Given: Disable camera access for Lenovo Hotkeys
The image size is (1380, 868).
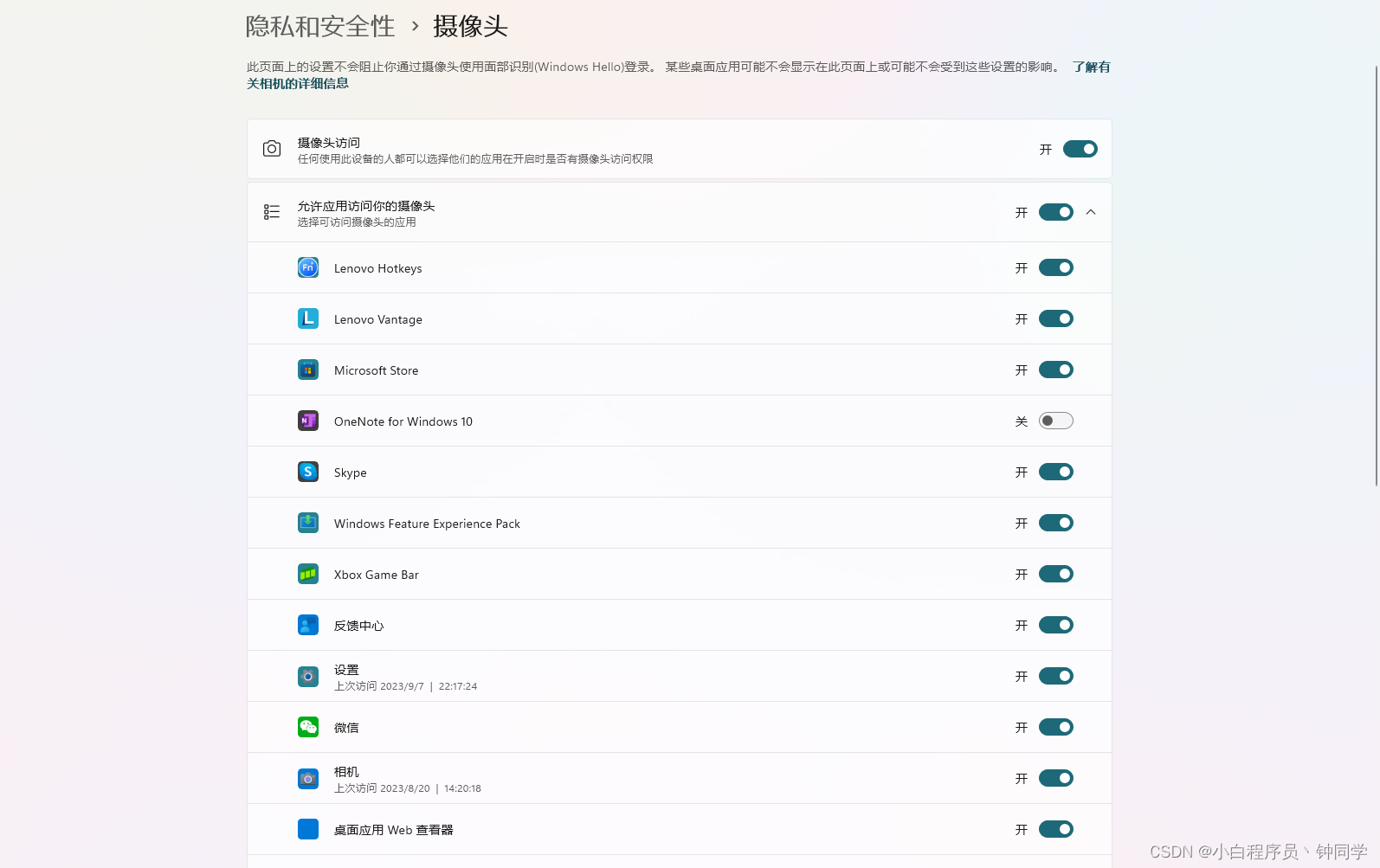Looking at the screenshot, I should pos(1056,267).
